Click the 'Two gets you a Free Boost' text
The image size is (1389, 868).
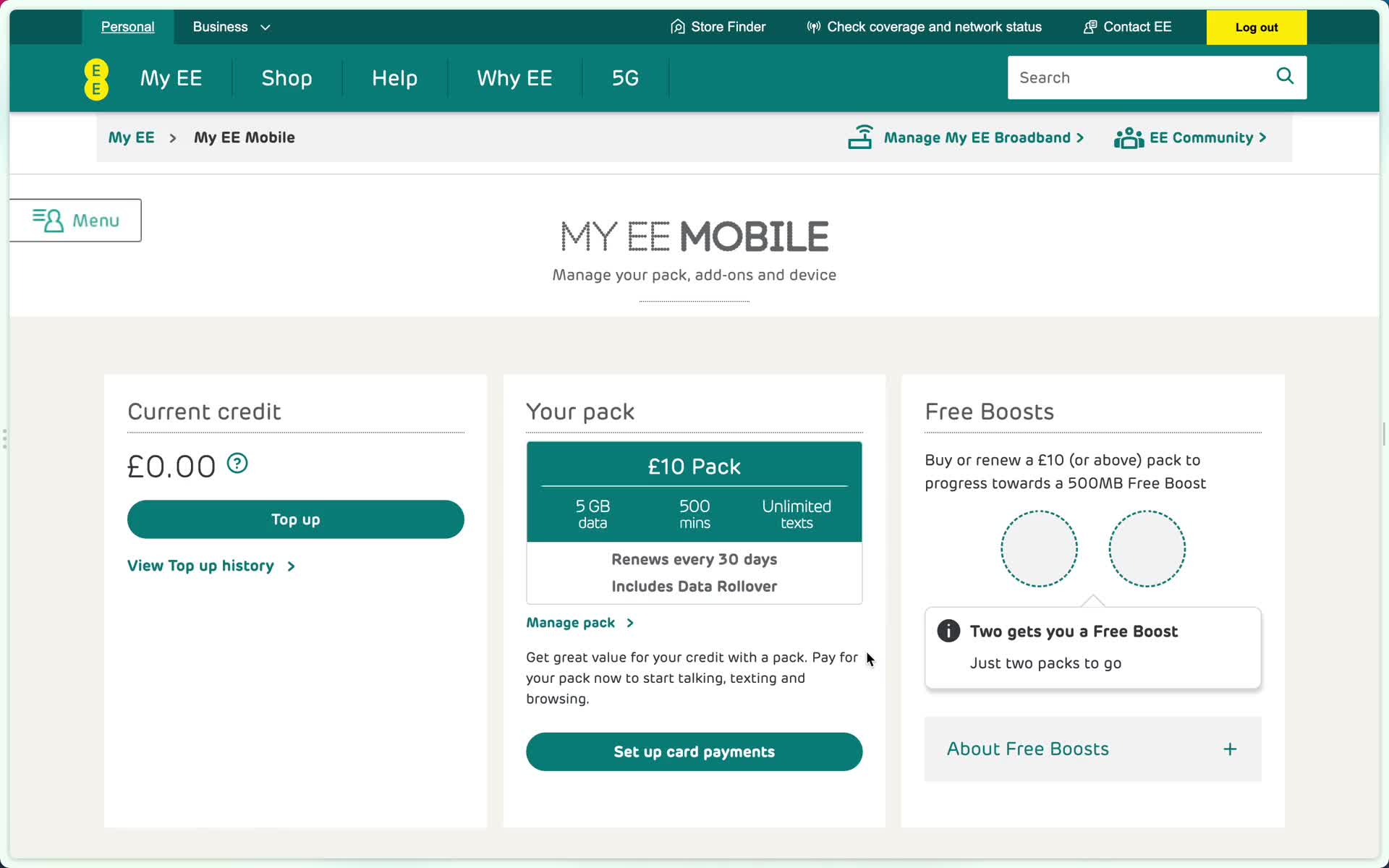pos(1074,631)
